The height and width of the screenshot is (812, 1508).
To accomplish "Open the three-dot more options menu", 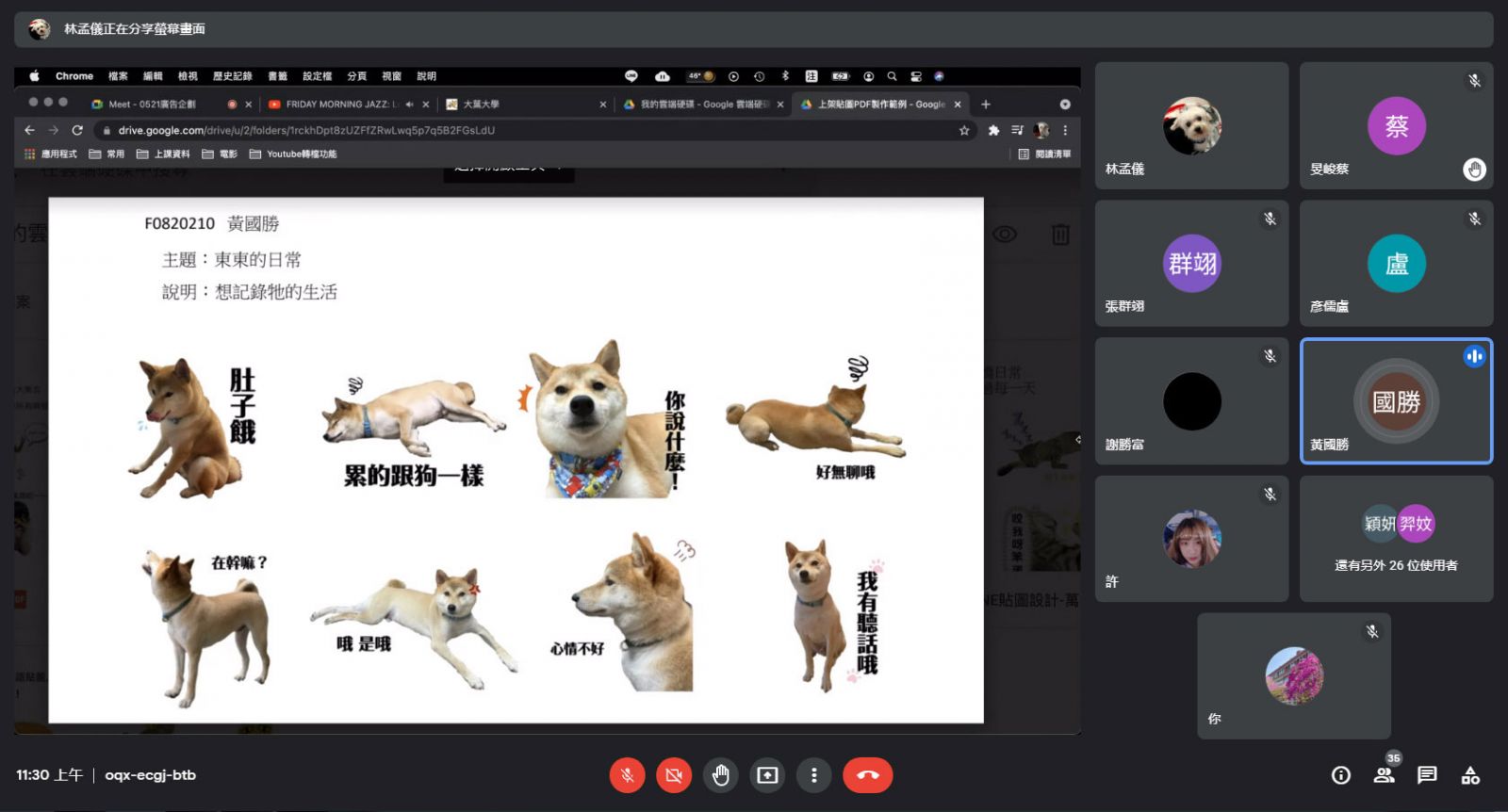I will pyautogui.click(x=813, y=775).
